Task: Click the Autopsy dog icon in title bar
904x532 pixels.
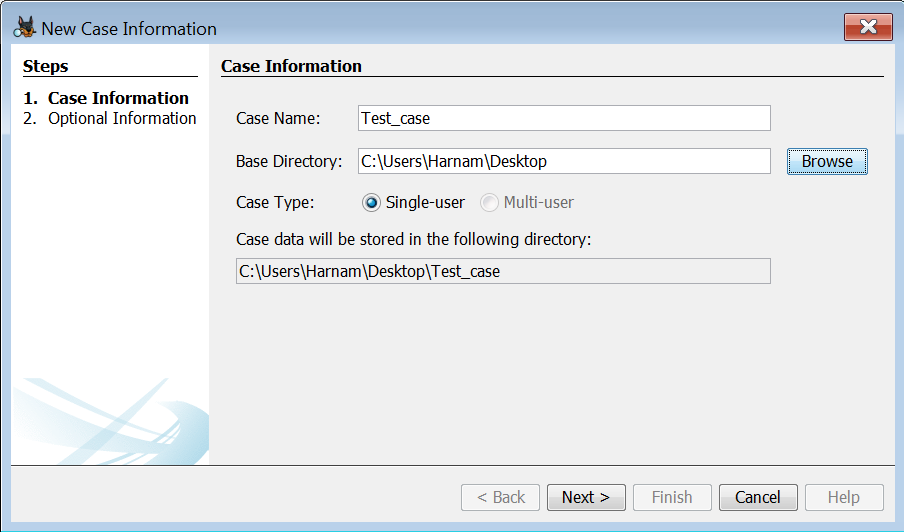Action: 24,28
